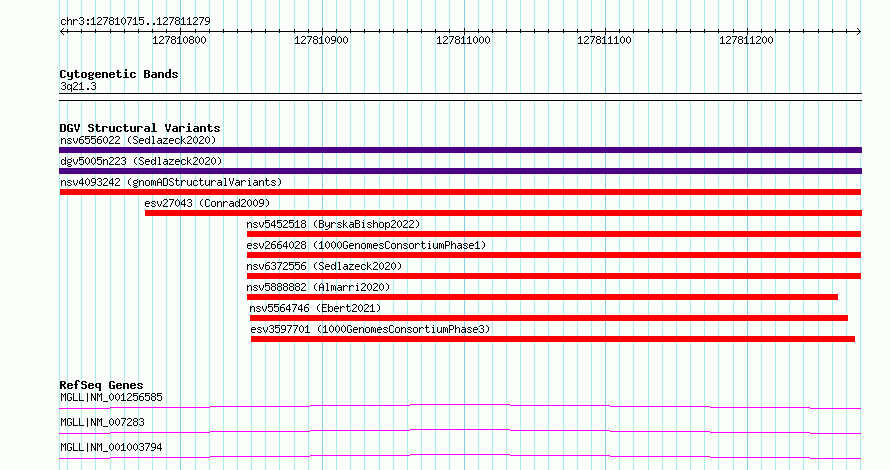This screenshot has height=470, width=890.
Task: Click ruler position 127810900
Action: coord(321,40)
